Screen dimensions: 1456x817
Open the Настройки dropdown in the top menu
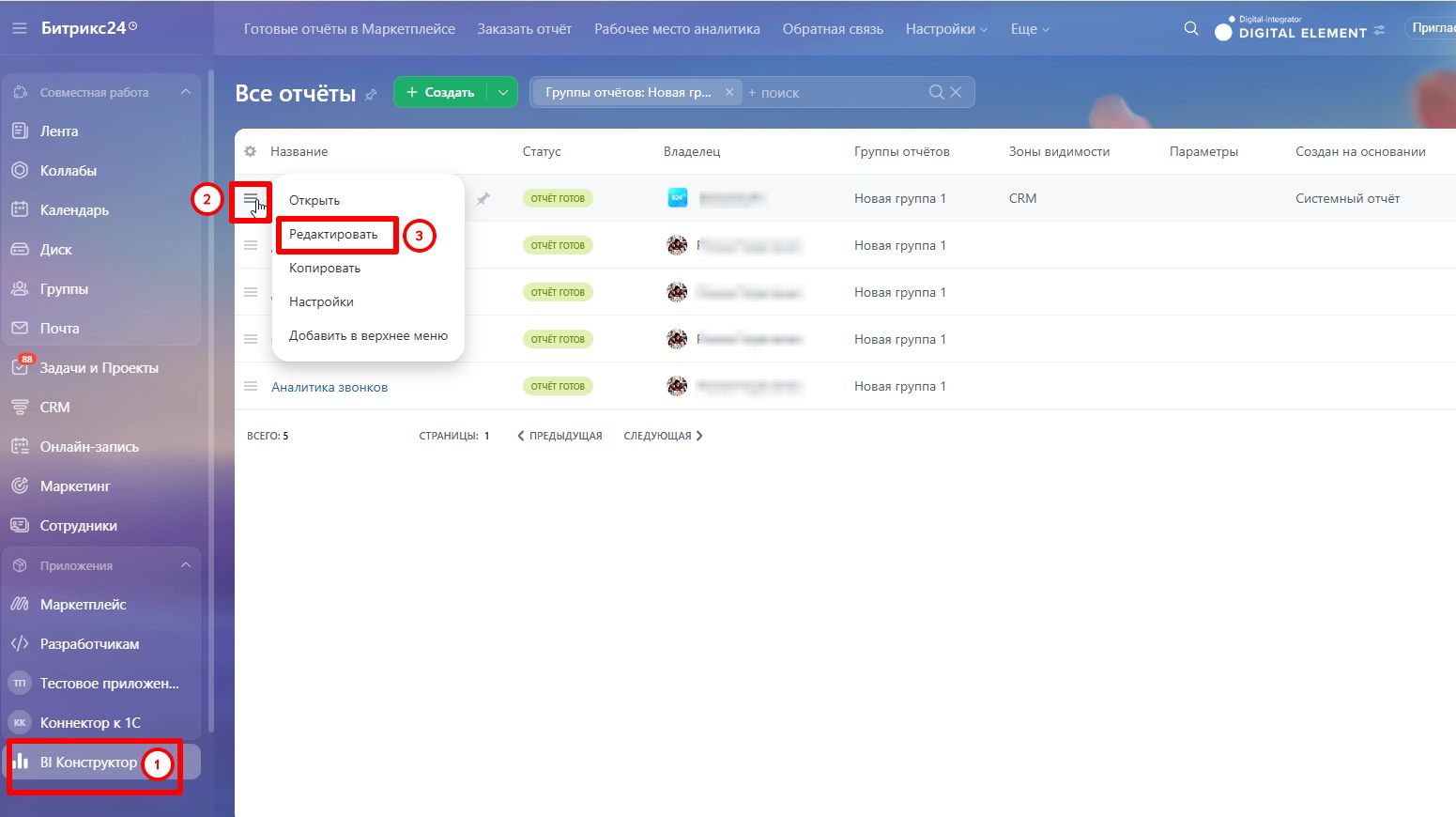click(x=946, y=29)
